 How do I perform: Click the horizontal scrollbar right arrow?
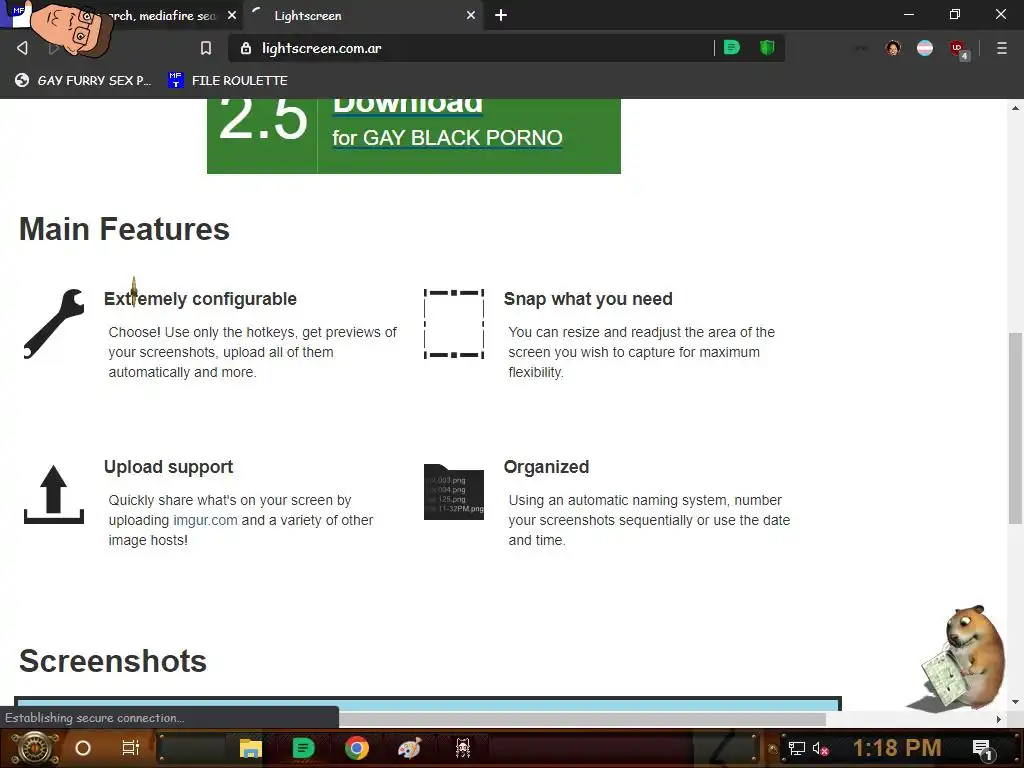999,719
